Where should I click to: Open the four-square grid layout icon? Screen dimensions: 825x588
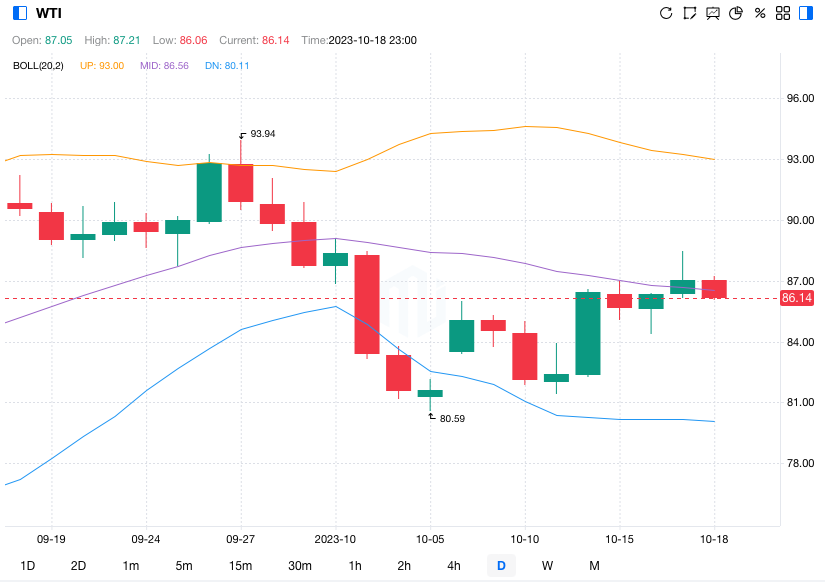point(783,13)
